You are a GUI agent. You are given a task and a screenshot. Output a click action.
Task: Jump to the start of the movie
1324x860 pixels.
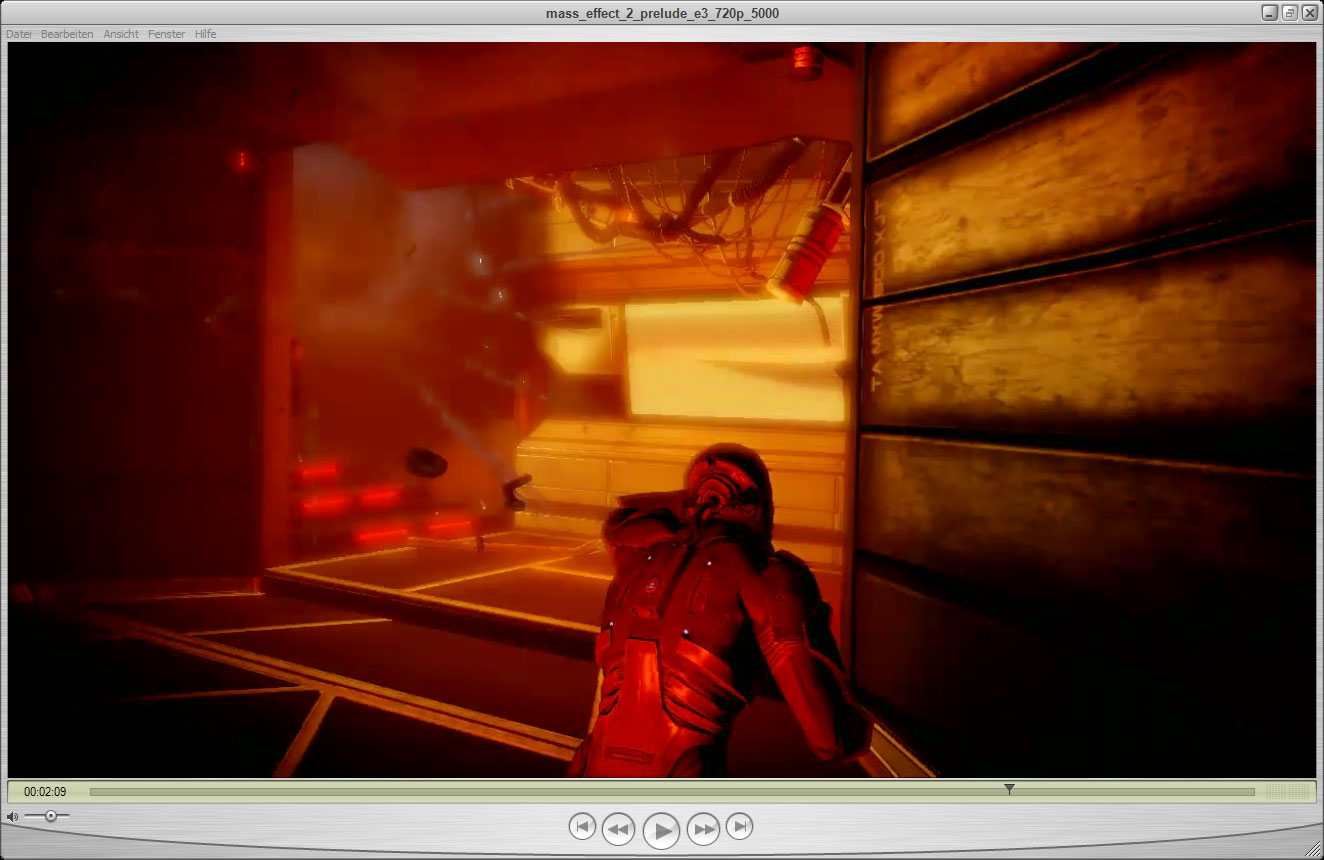coord(582,827)
